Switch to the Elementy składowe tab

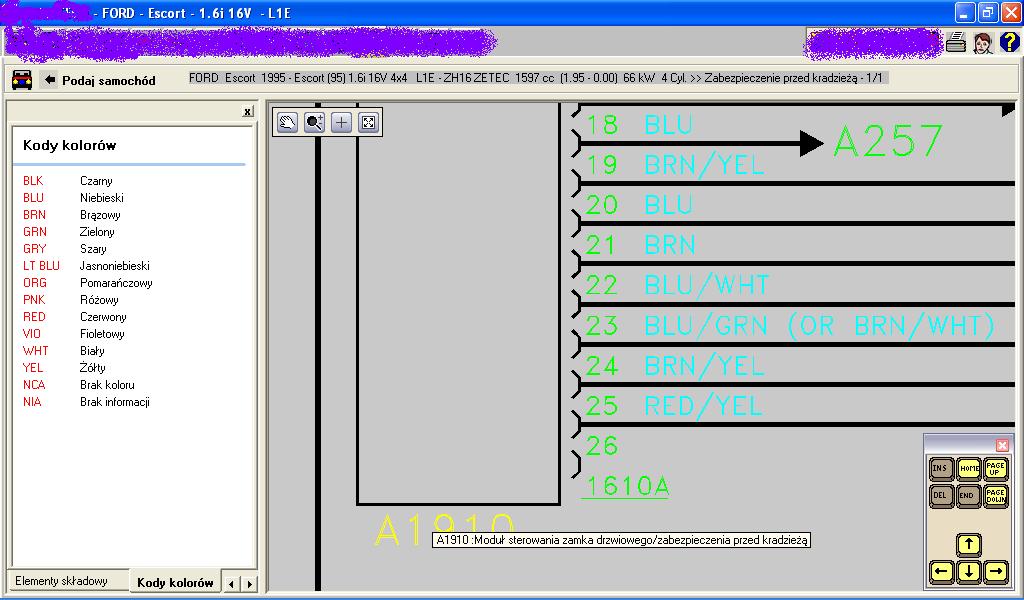[62, 582]
